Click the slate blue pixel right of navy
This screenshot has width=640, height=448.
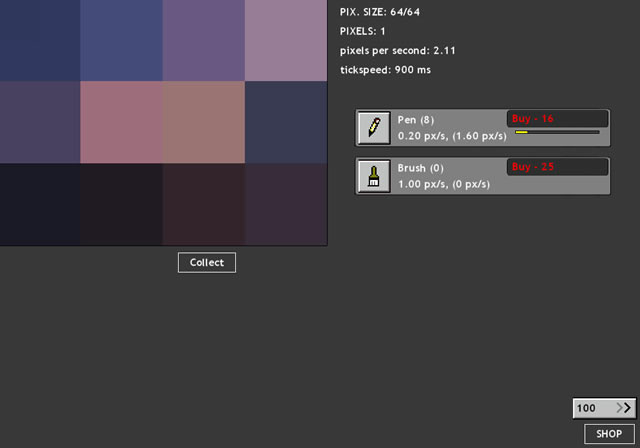(121, 40)
